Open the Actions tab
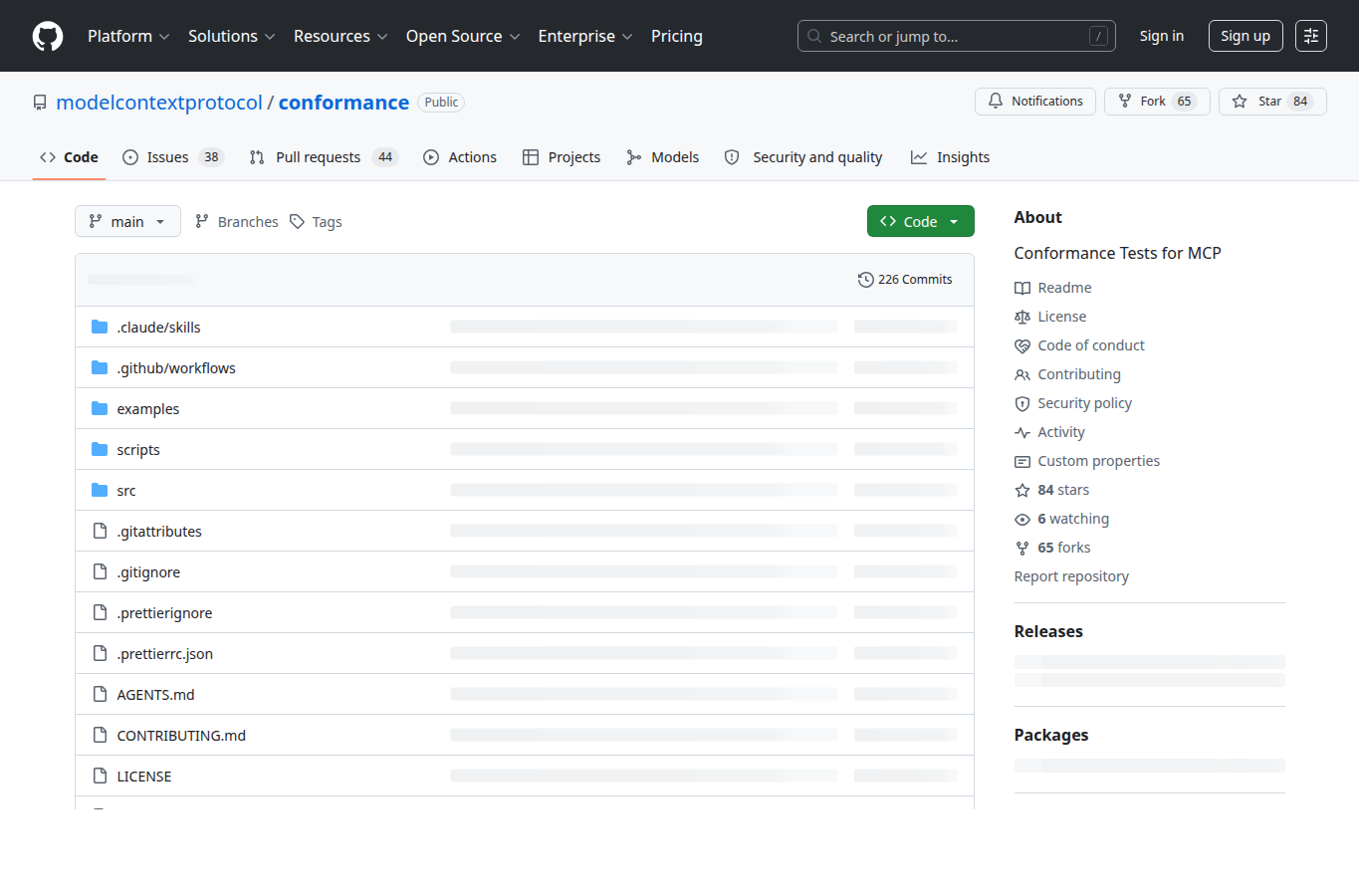 [x=460, y=157]
